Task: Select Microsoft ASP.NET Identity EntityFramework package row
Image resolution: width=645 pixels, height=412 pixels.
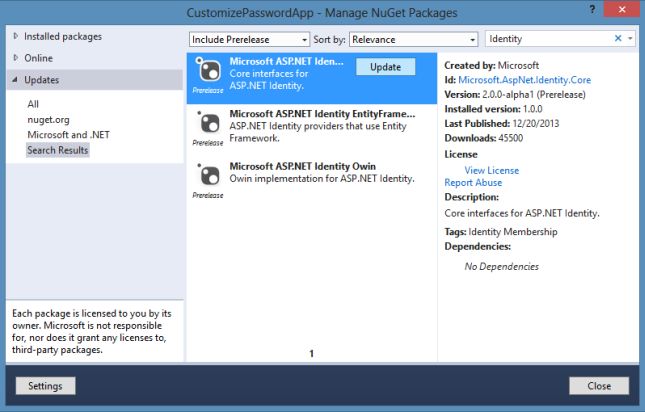Action: click(x=312, y=128)
